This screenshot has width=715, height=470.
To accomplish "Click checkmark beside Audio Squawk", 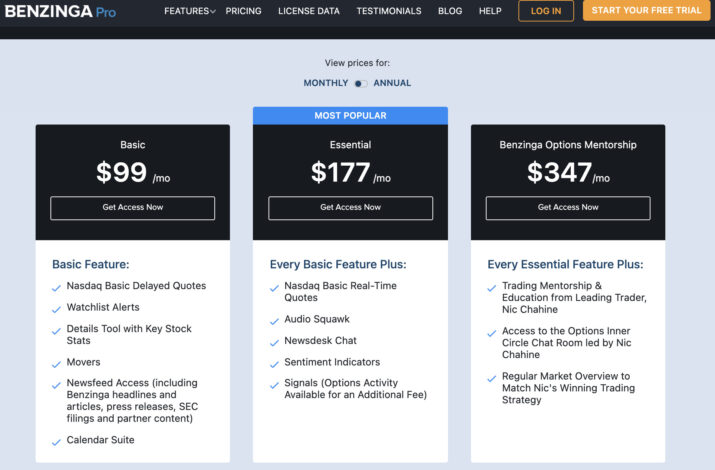I will pyautogui.click(x=274, y=321).
